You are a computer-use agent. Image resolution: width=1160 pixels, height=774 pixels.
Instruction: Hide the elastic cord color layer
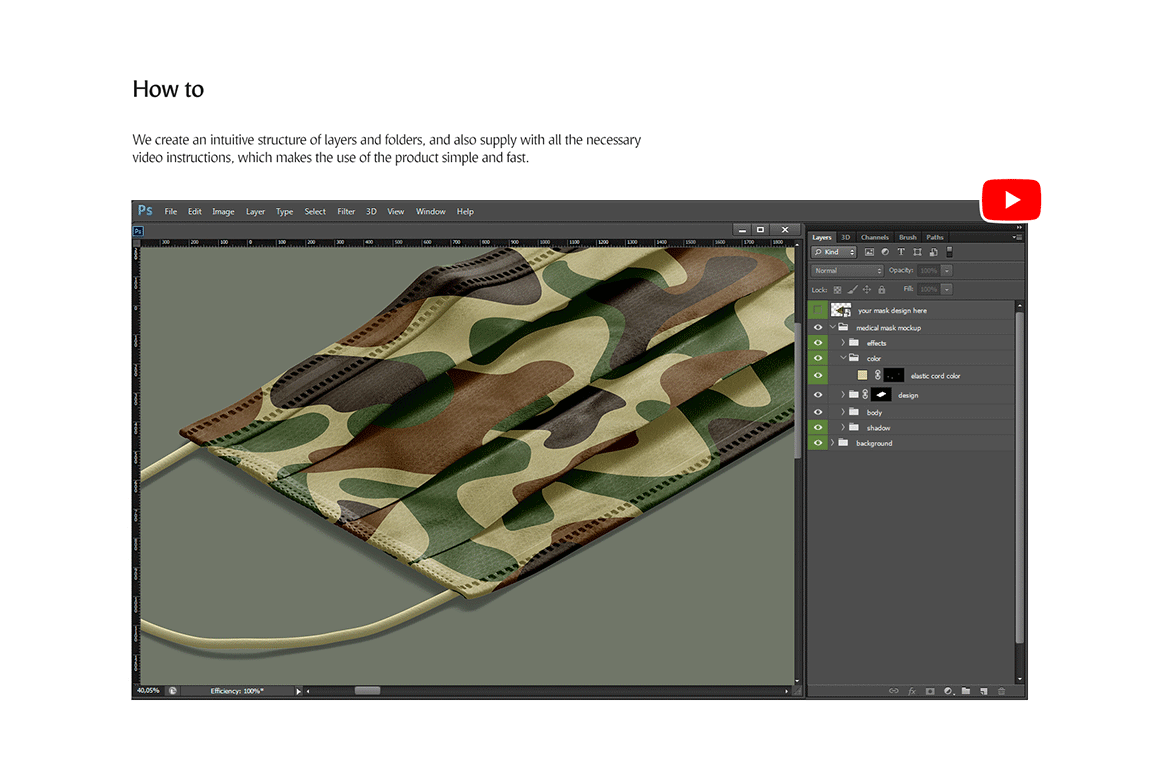pos(817,376)
